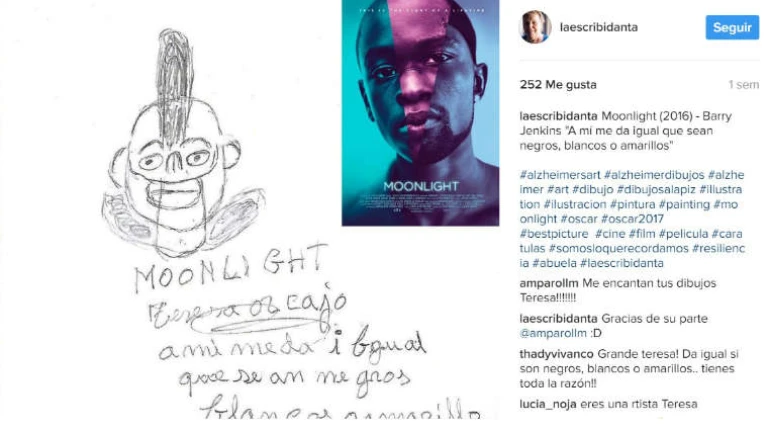The width and height of the screenshot is (768, 432).
Task: Click the 1 sem post timestamp
Action: [x=743, y=85]
